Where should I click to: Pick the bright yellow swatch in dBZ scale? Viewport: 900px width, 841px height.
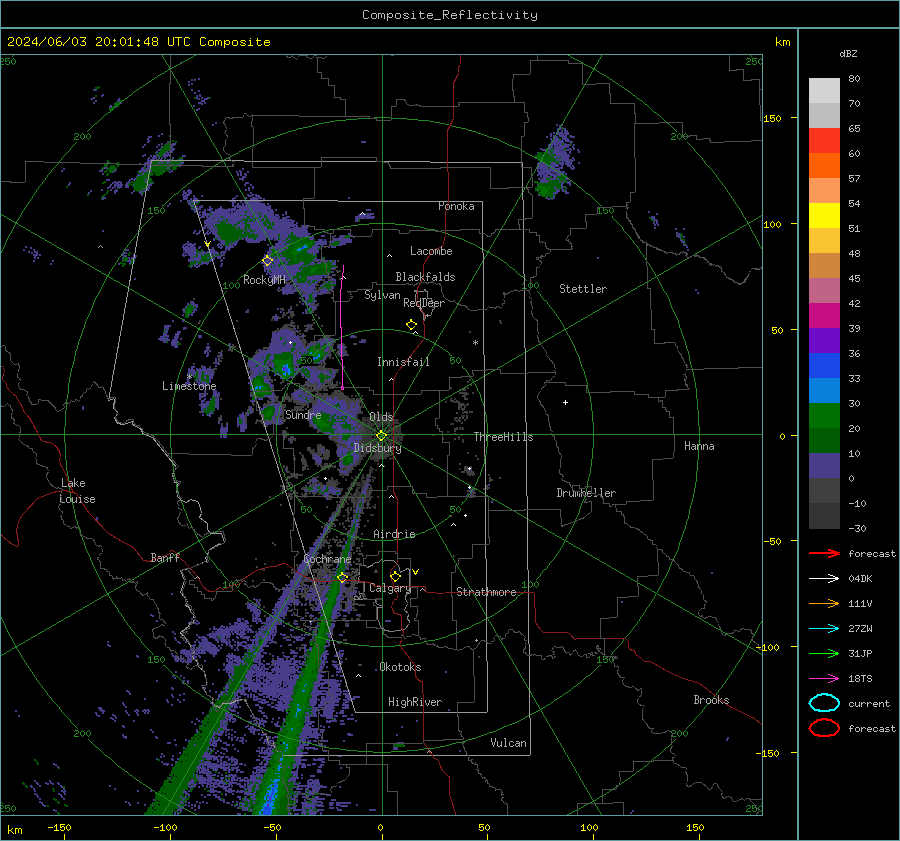tap(824, 215)
